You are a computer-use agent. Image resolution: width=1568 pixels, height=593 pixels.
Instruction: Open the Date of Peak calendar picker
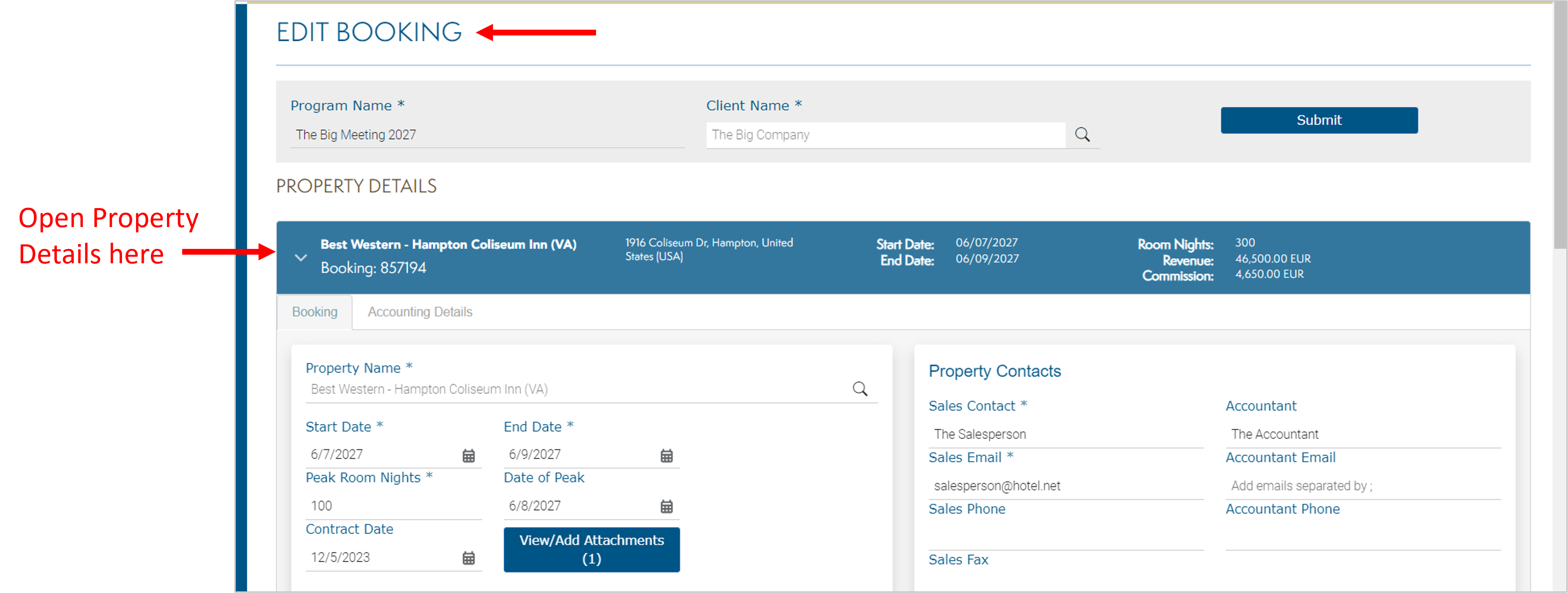[x=666, y=506]
